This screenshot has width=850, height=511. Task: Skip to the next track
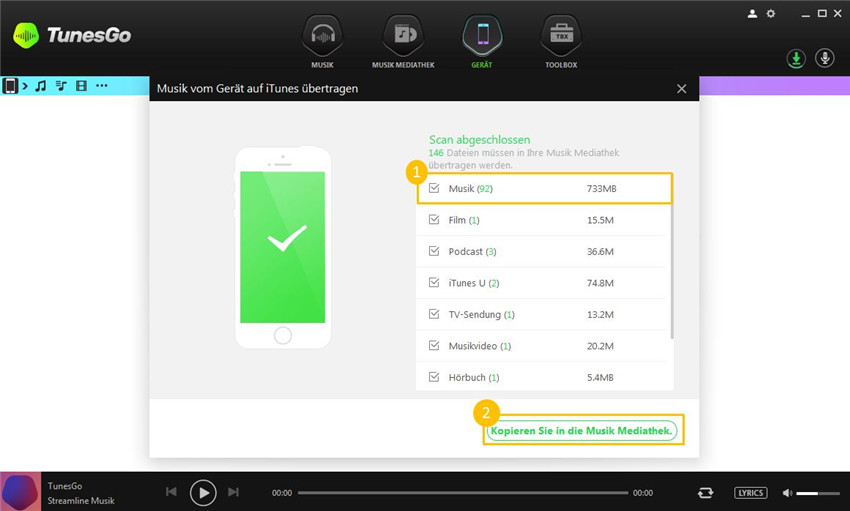point(234,492)
